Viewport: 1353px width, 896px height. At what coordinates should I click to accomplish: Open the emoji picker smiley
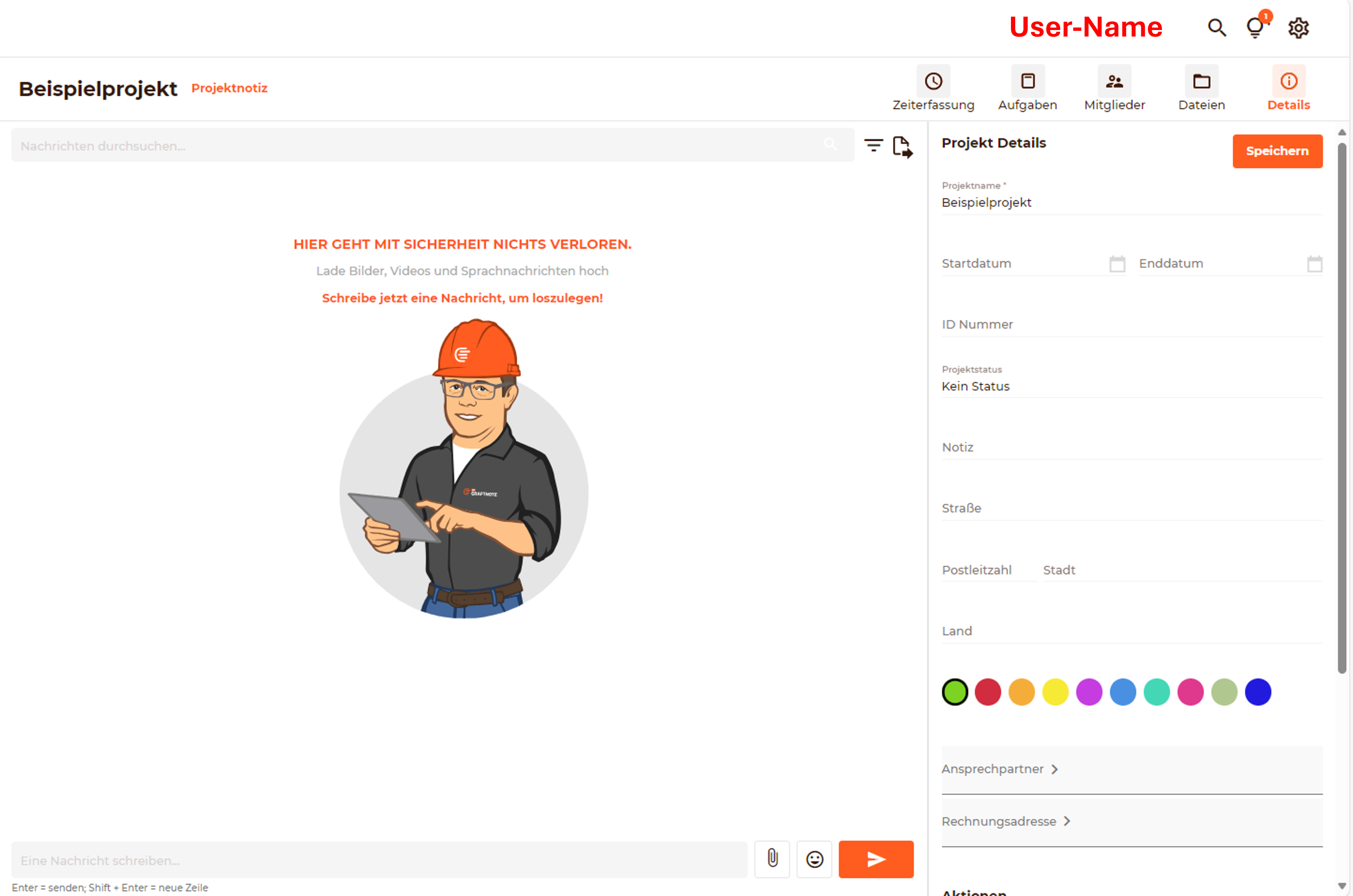click(814, 859)
